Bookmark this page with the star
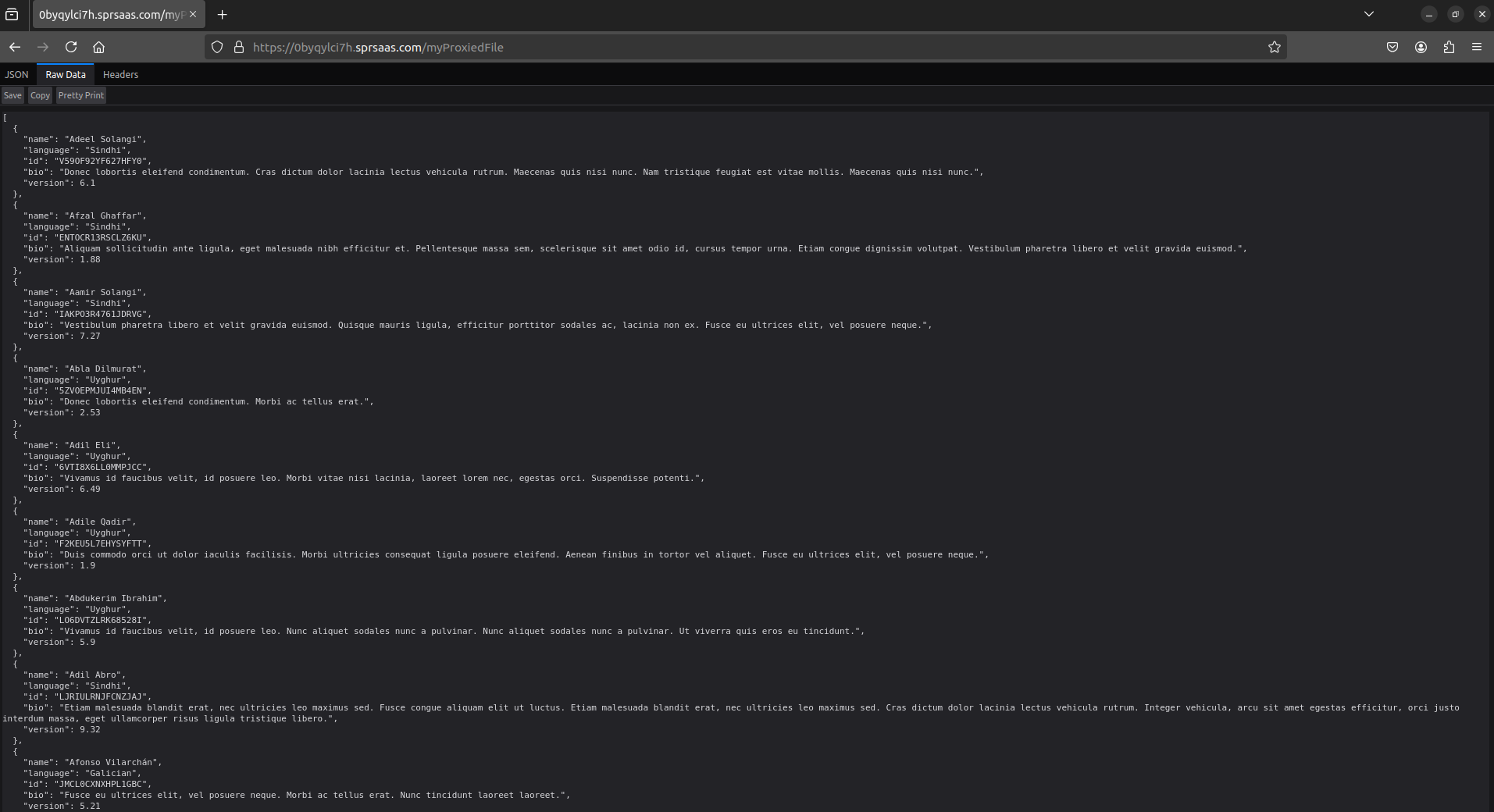 [1275, 47]
